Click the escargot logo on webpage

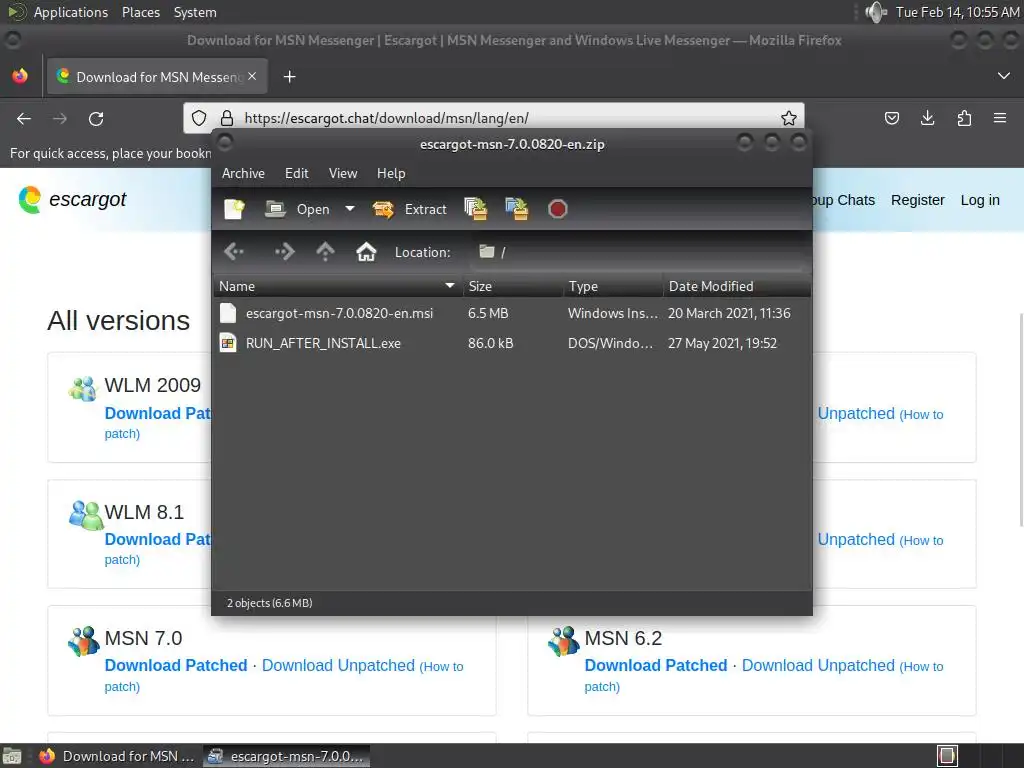coord(72,200)
